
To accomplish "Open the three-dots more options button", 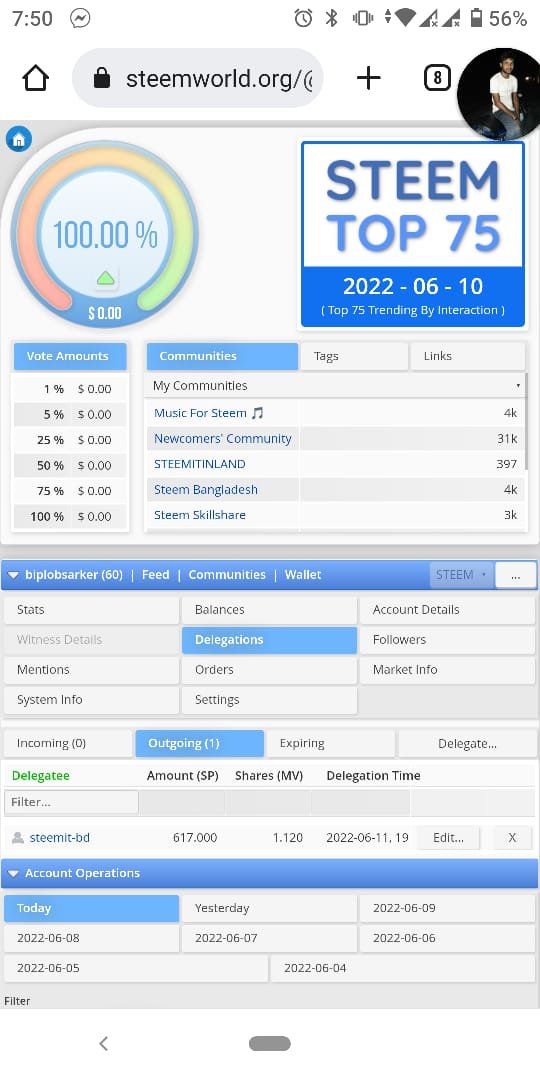I will point(516,575).
